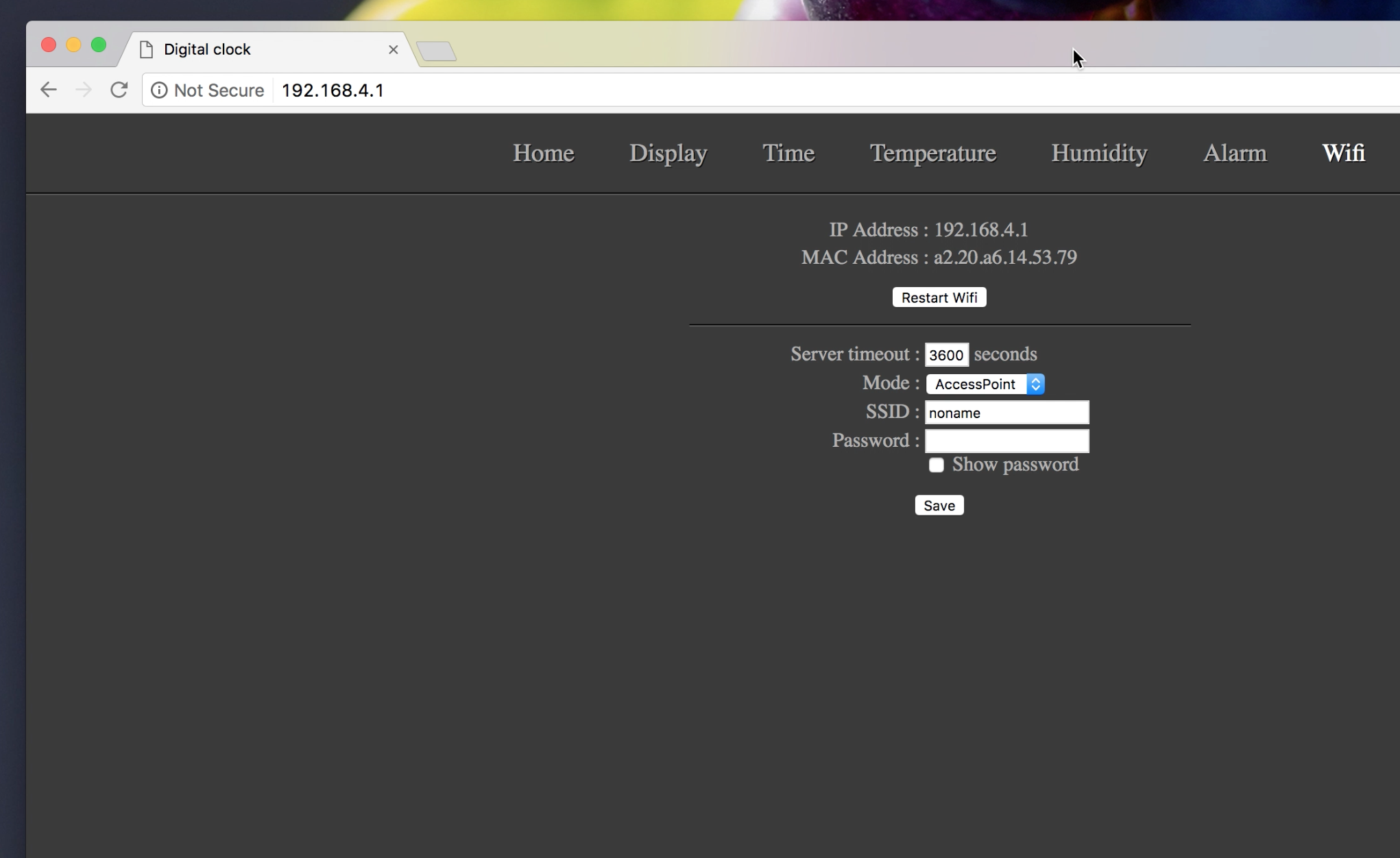The width and height of the screenshot is (1400, 858).
Task: Enable the Show password checkbox
Action: click(x=937, y=465)
